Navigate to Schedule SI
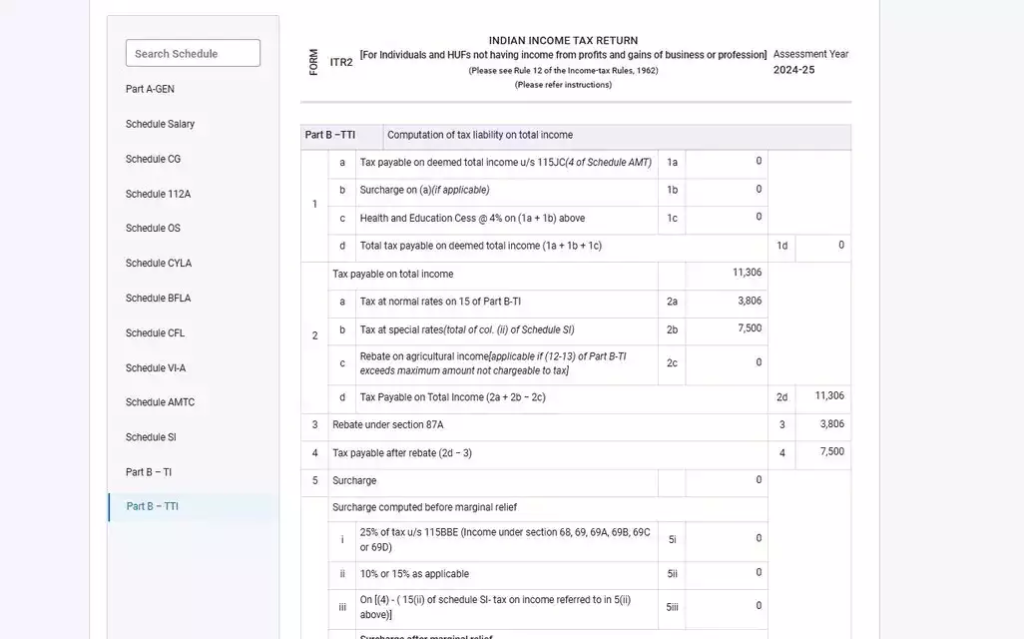The image size is (1024, 639). point(151,437)
